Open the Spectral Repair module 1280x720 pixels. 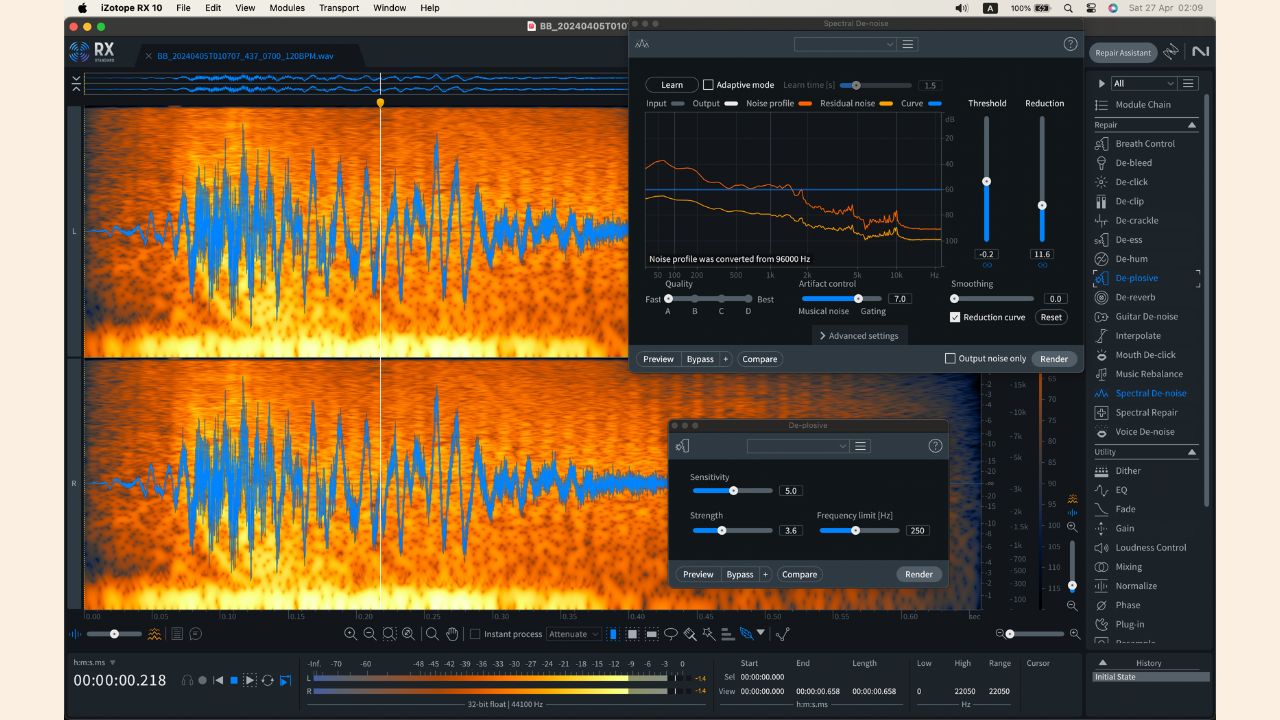click(x=1146, y=412)
